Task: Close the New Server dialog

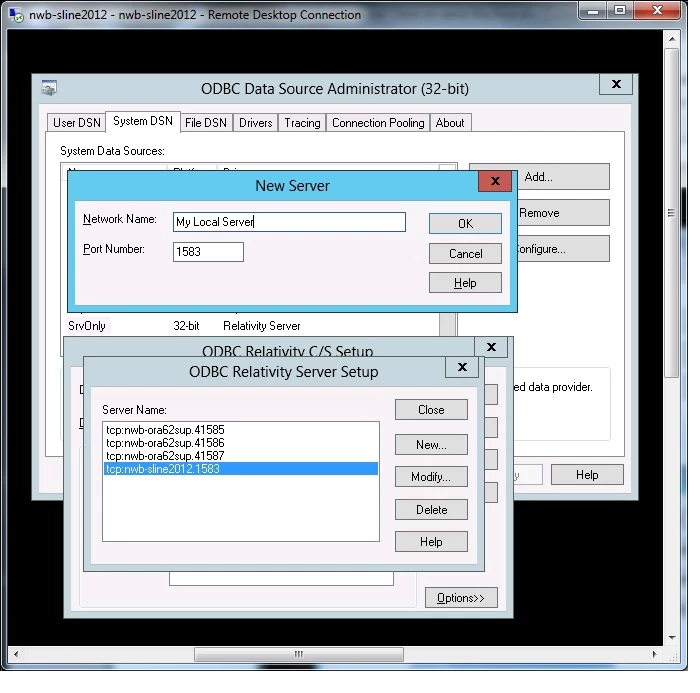Action: click(x=495, y=181)
